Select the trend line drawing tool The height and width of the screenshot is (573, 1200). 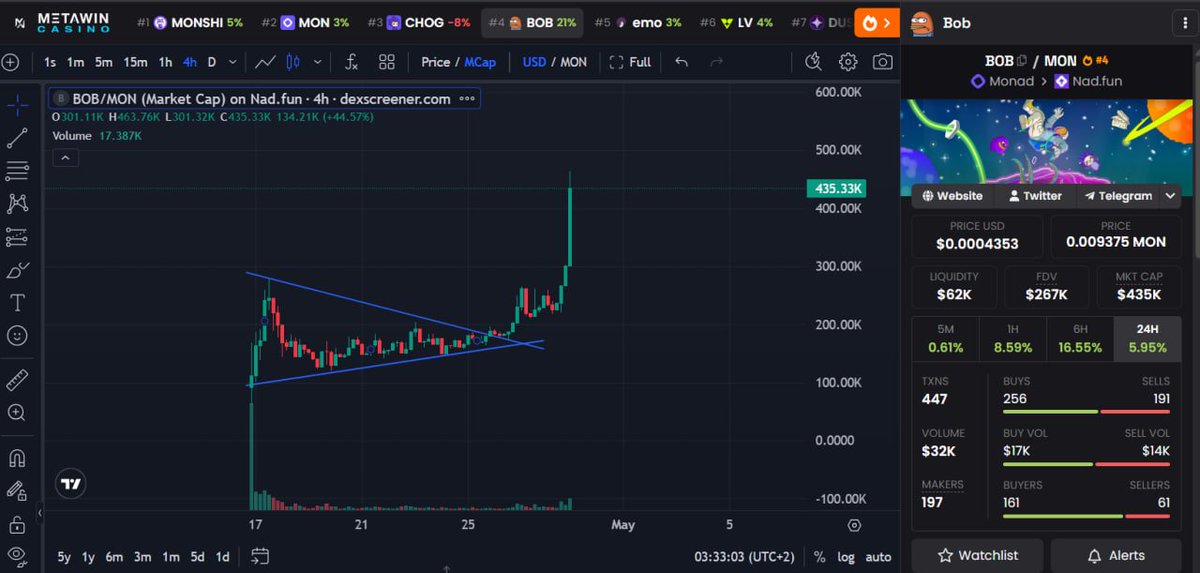pyautogui.click(x=17, y=138)
